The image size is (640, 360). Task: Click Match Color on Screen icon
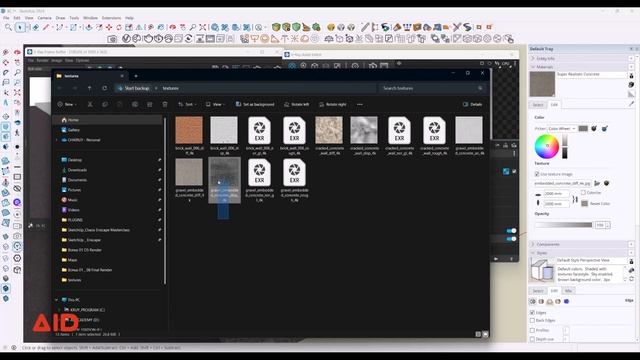[604, 129]
